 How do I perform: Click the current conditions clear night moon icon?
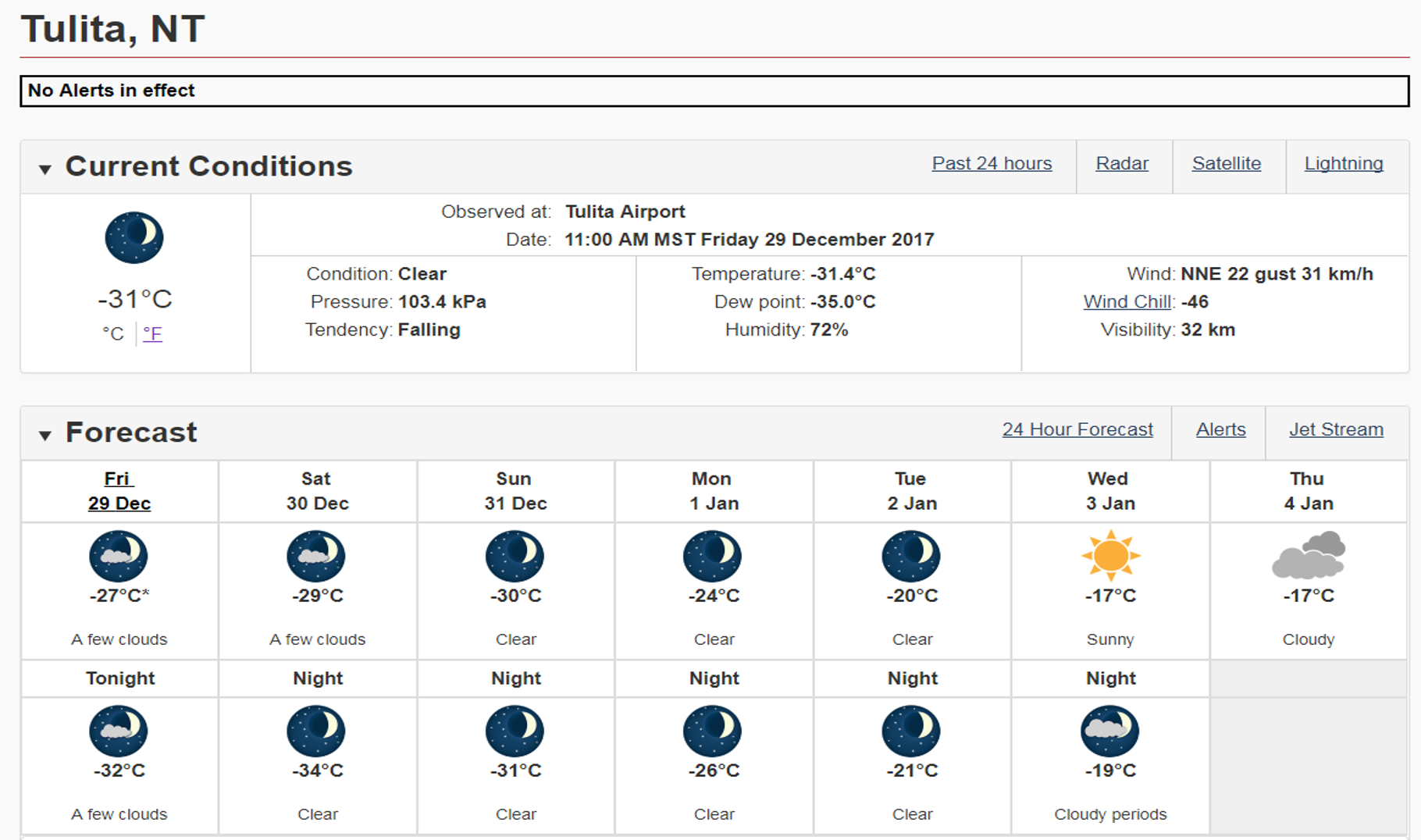click(134, 237)
